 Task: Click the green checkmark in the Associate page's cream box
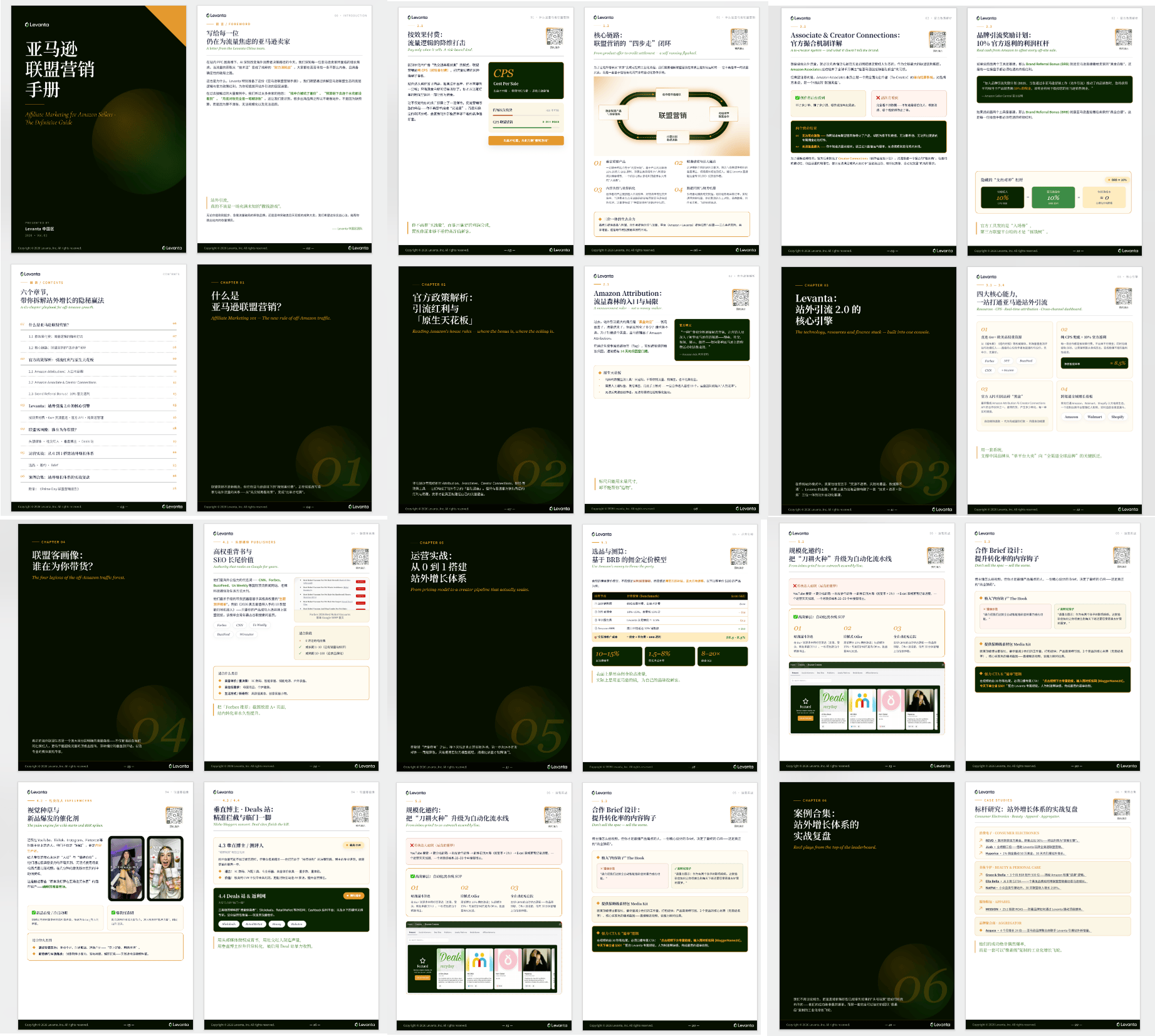tap(797, 98)
